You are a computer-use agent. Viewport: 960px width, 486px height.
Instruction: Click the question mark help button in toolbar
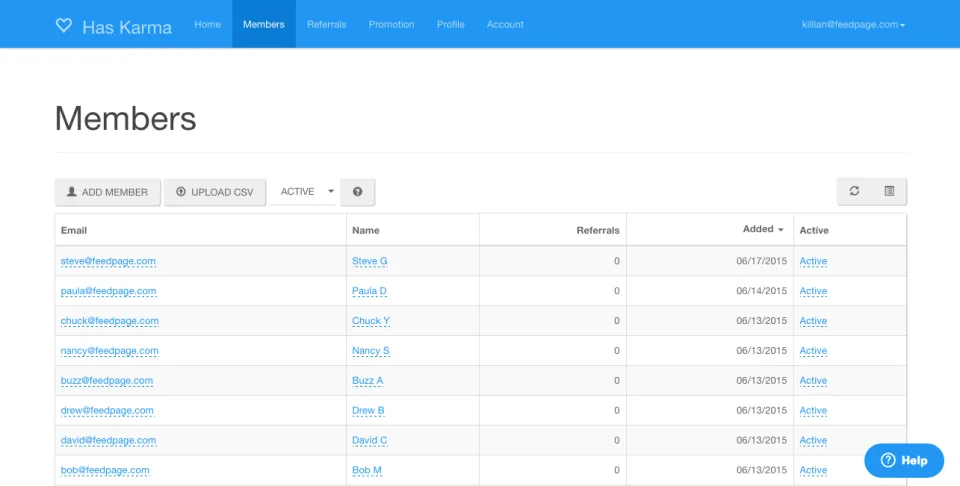click(x=358, y=192)
